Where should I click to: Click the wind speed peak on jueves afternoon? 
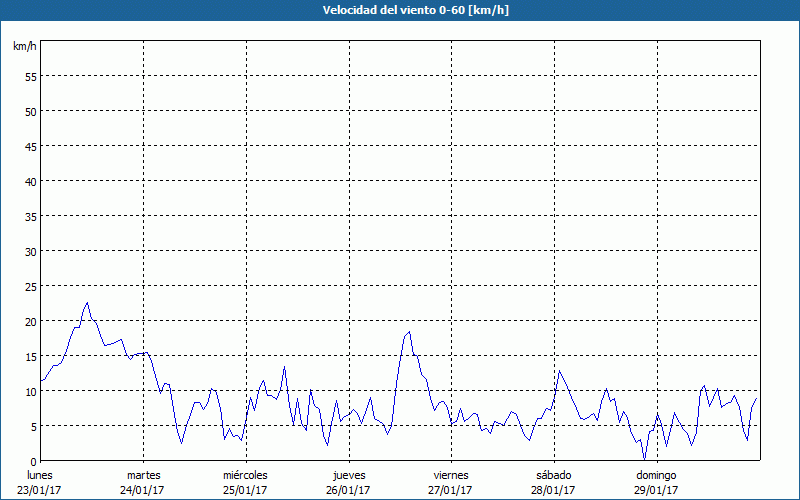coord(409,331)
